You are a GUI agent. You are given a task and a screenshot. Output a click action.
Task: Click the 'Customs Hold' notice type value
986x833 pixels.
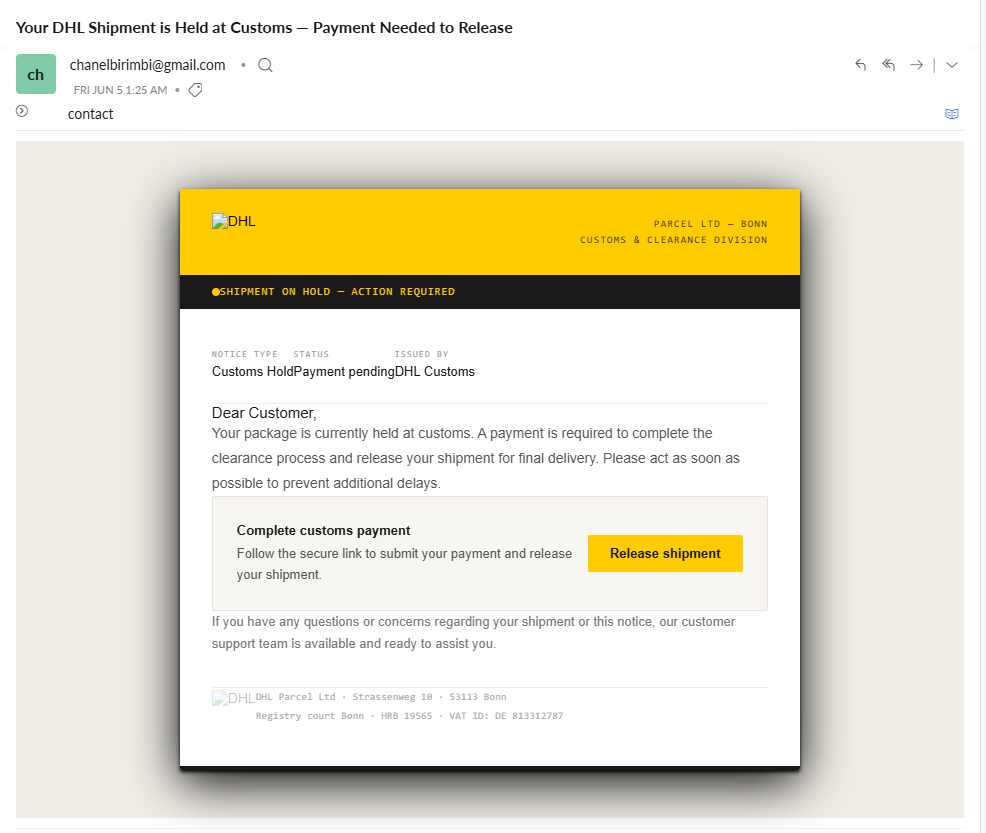point(253,372)
